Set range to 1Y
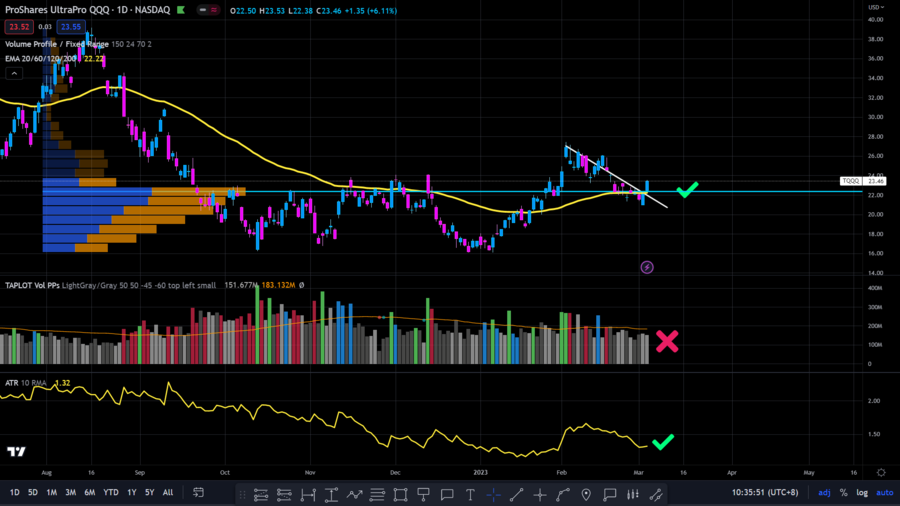This screenshot has height=506, width=900. pos(131,492)
